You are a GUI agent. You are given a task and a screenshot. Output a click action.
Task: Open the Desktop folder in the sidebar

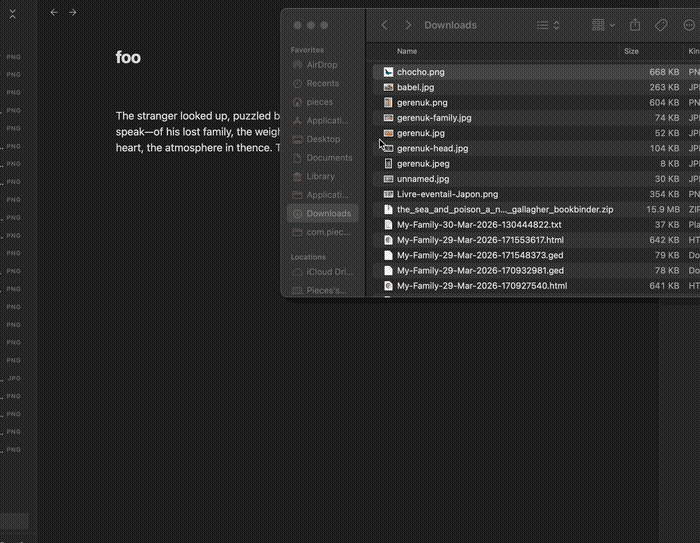pos(323,139)
